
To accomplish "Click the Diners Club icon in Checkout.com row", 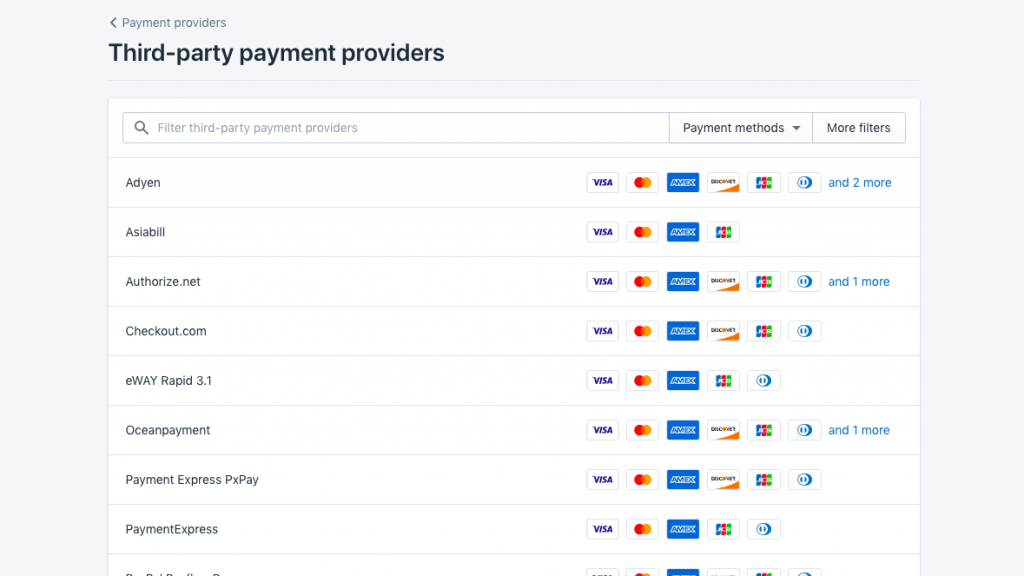I will point(805,332).
